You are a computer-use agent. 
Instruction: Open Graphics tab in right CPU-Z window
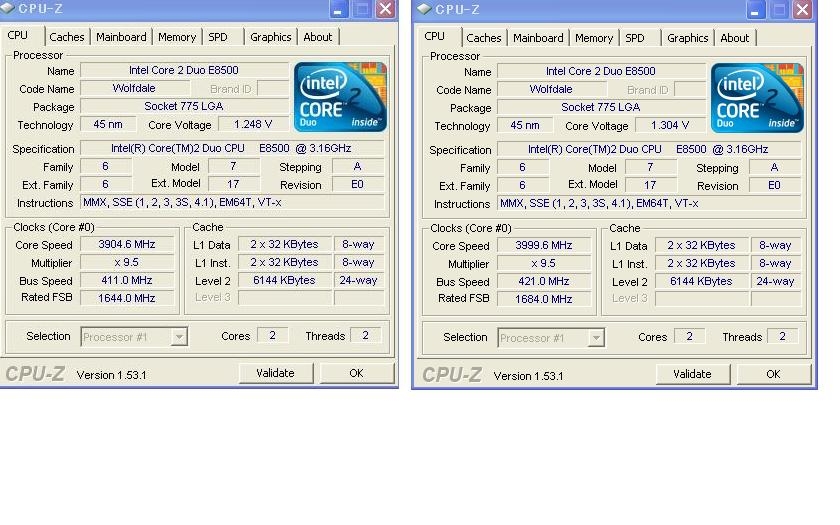point(687,38)
